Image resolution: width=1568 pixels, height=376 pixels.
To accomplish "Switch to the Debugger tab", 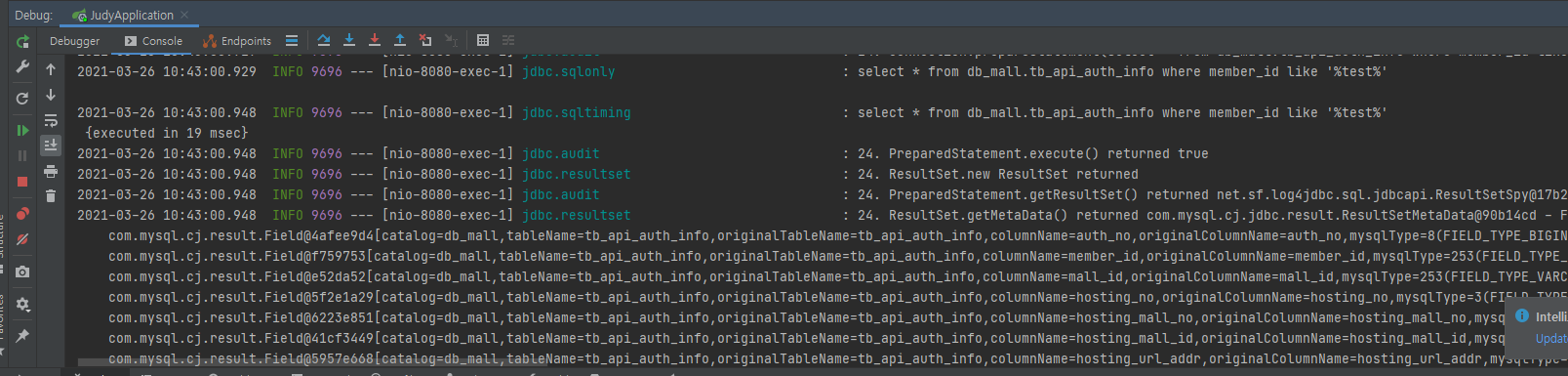I will (x=75, y=41).
